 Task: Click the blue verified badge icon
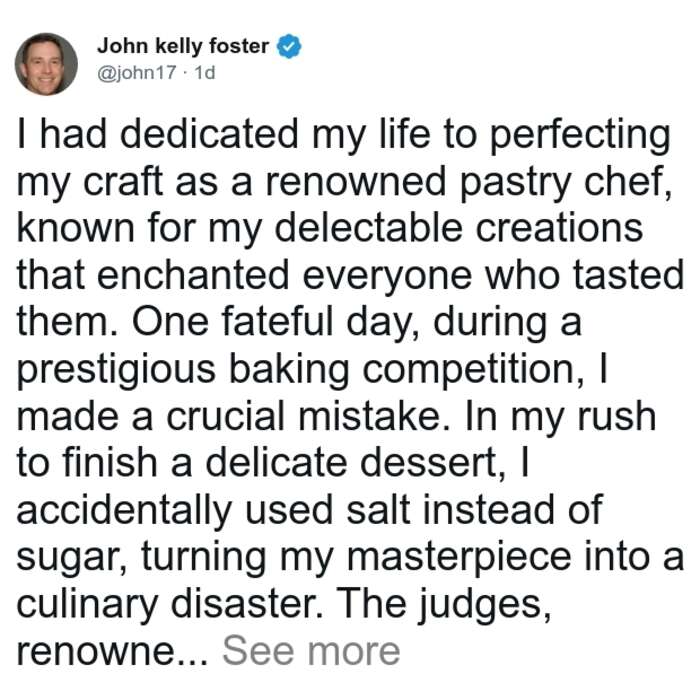pyautogui.click(x=289, y=46)
